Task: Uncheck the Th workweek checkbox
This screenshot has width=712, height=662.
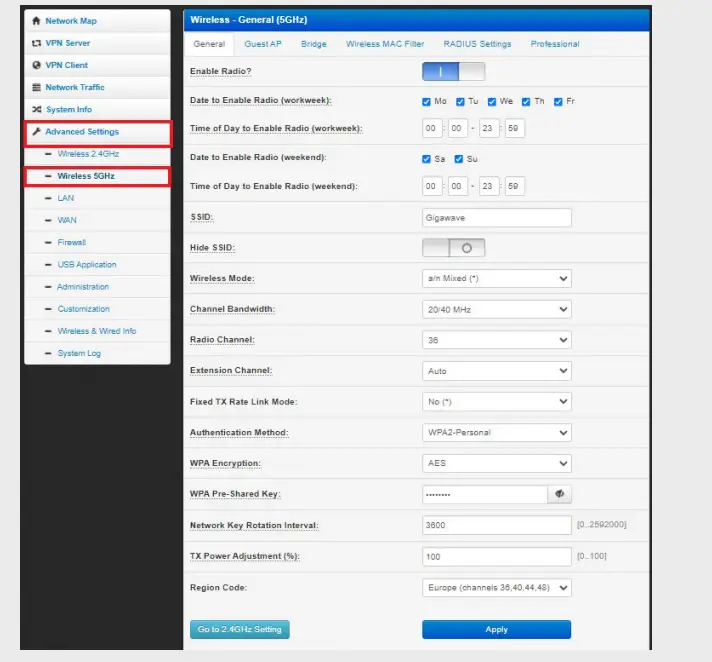Action: (526, 102)
